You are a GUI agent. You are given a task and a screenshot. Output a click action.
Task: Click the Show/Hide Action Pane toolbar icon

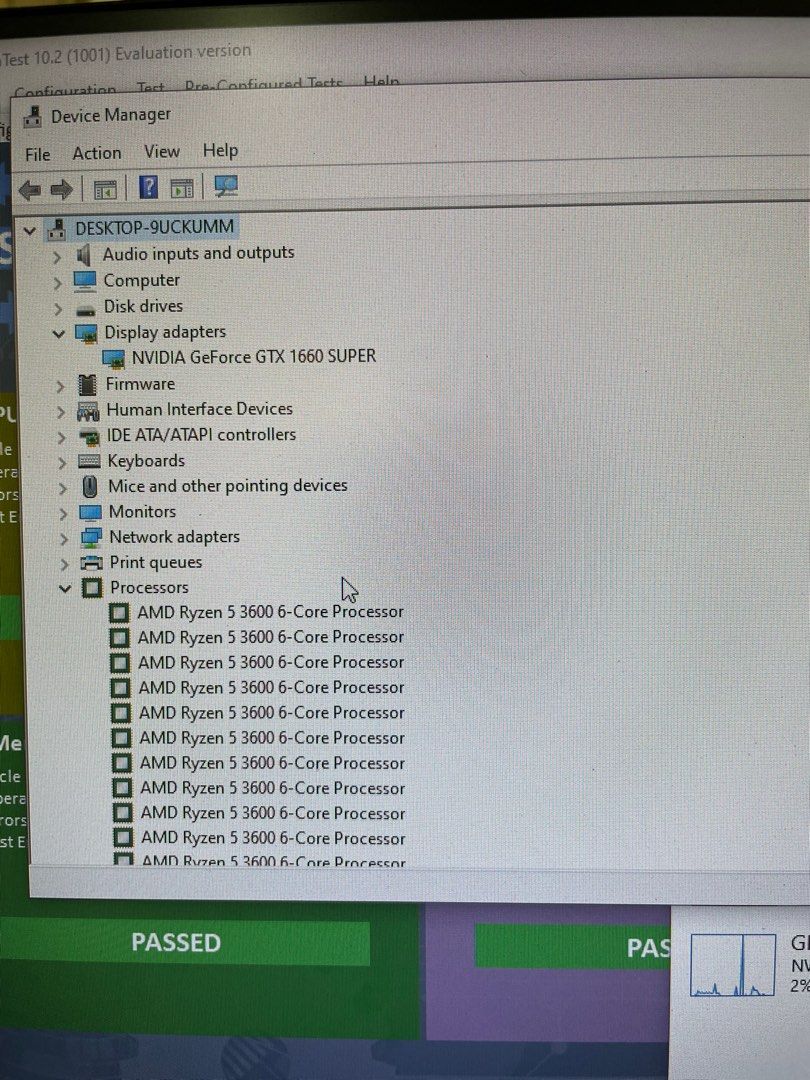182,188
